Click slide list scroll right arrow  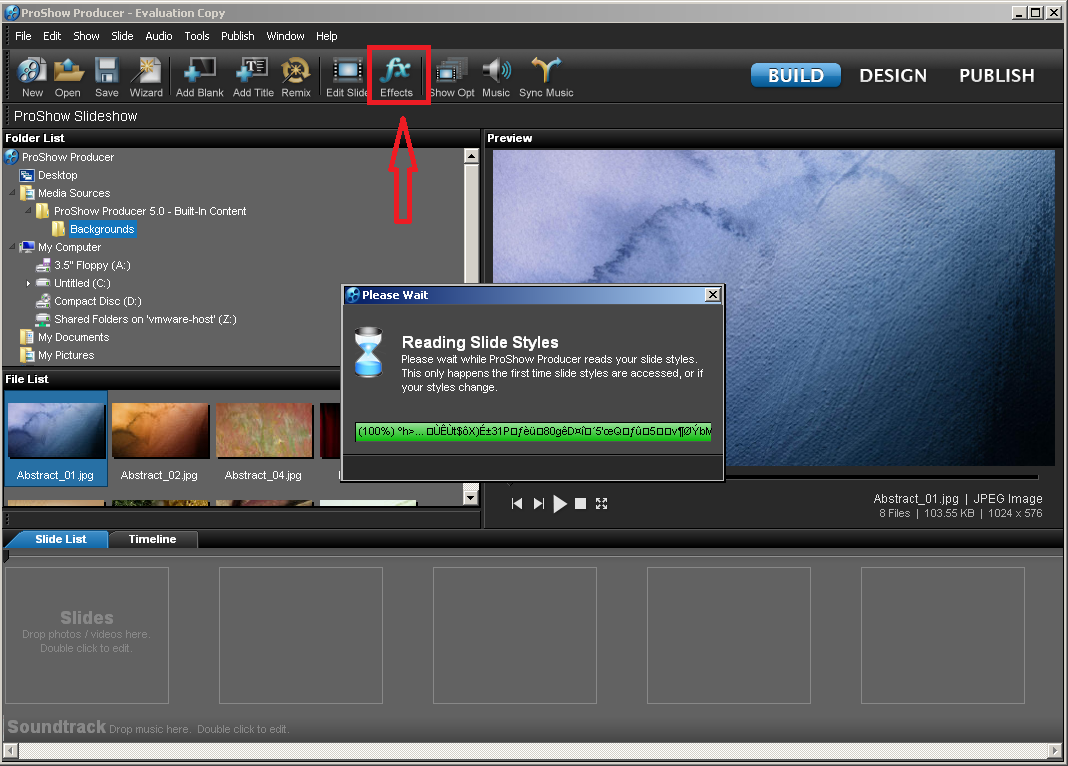(1056, 750)
